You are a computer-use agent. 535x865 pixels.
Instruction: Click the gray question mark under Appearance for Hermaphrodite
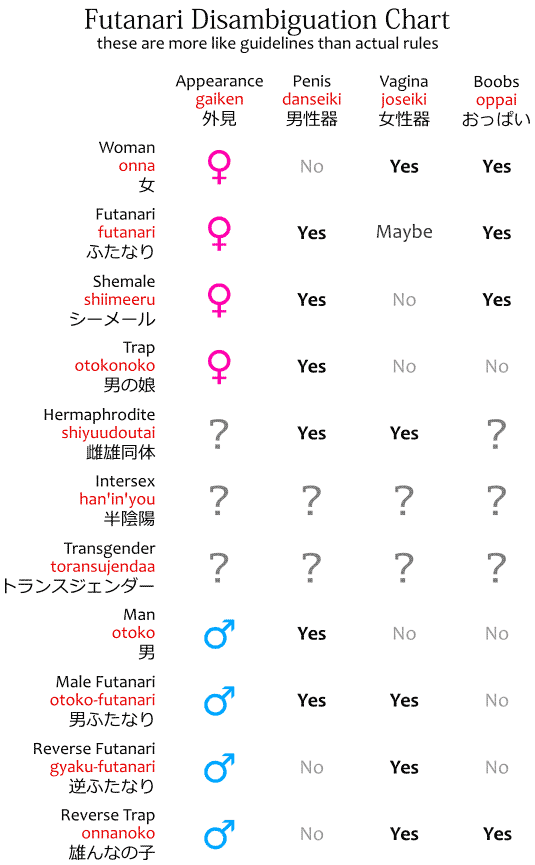tap(219, 434)
